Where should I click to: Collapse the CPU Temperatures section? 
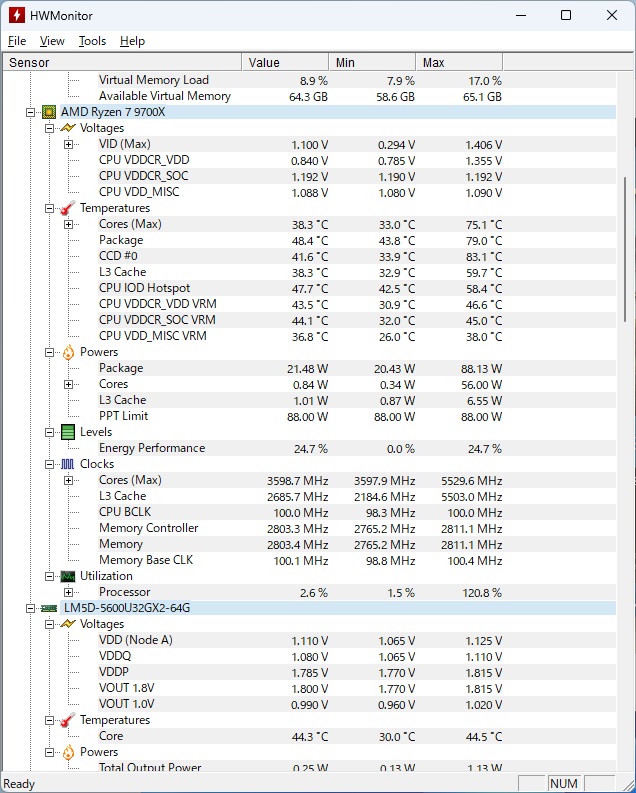point(49,208)
